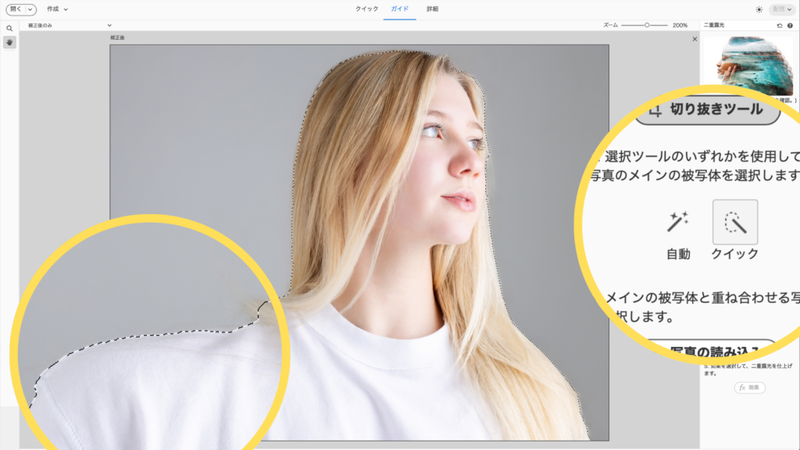The width and height of the screenshot is (800, 450).
Task: Open the 補正後のみ view dropdown
Action: coord(69,25)
